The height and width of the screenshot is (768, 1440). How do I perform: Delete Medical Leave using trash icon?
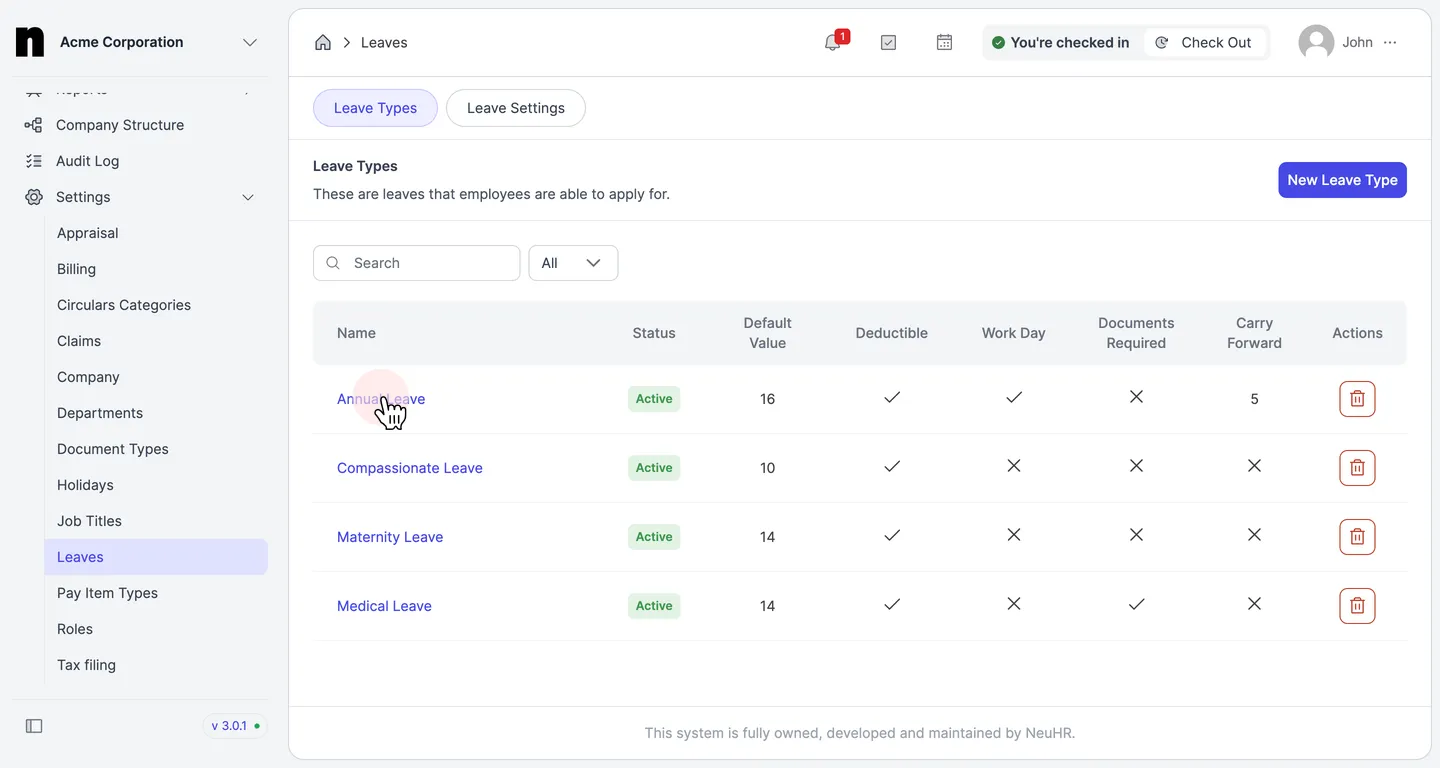pyautogui.click(x=1357, y=606)
